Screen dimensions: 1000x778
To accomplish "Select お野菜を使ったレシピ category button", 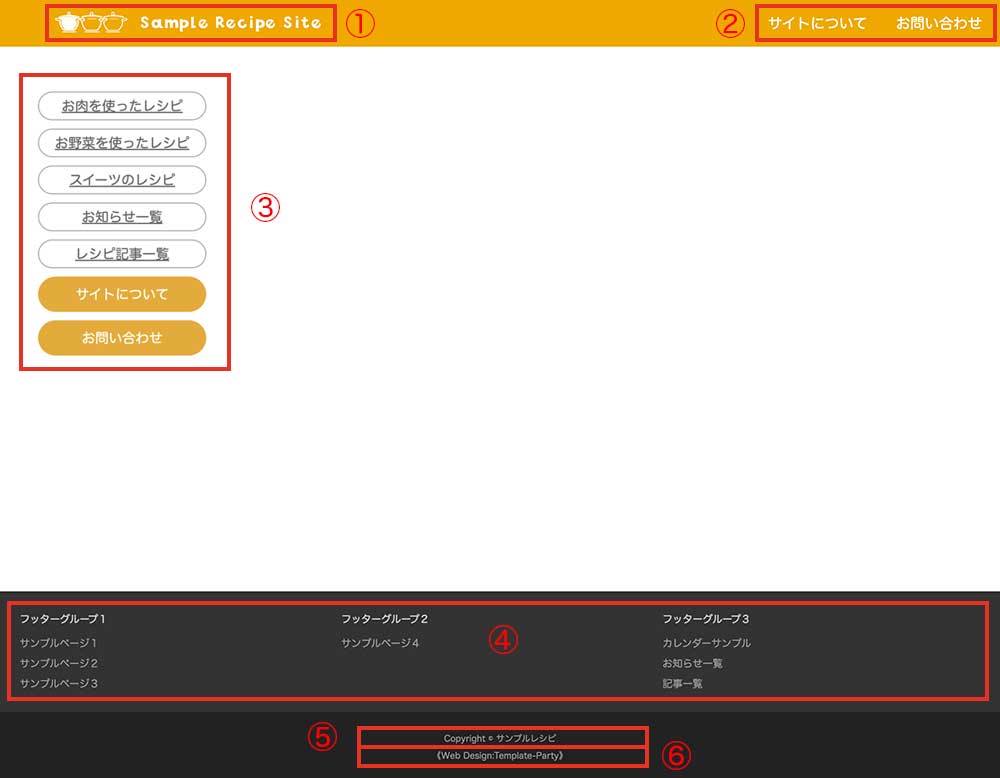I will coord(122,143).
